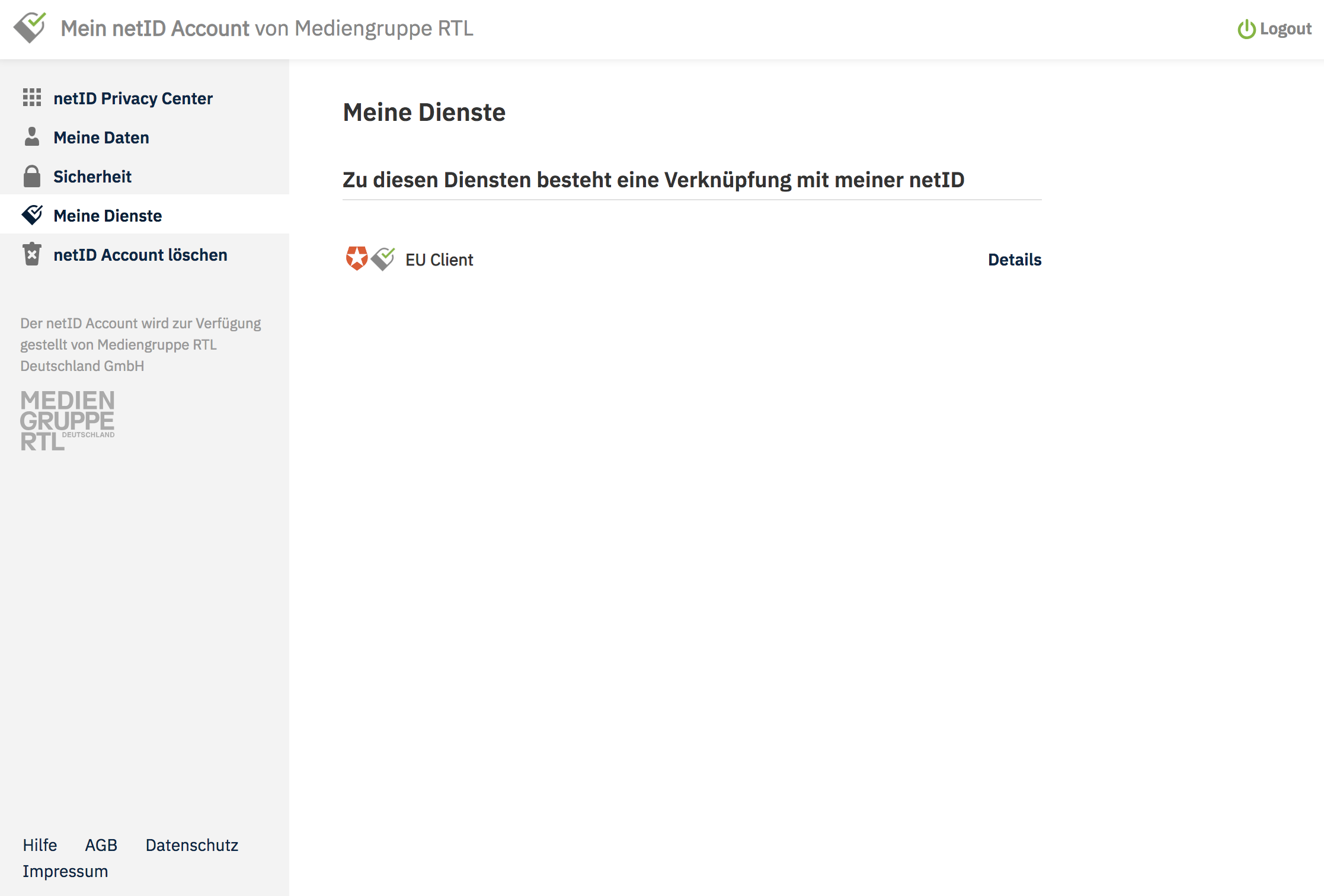Screen dimensions: 1324x896
Task: Click the green power icon next to Logout
Action: pos(1246,29)
